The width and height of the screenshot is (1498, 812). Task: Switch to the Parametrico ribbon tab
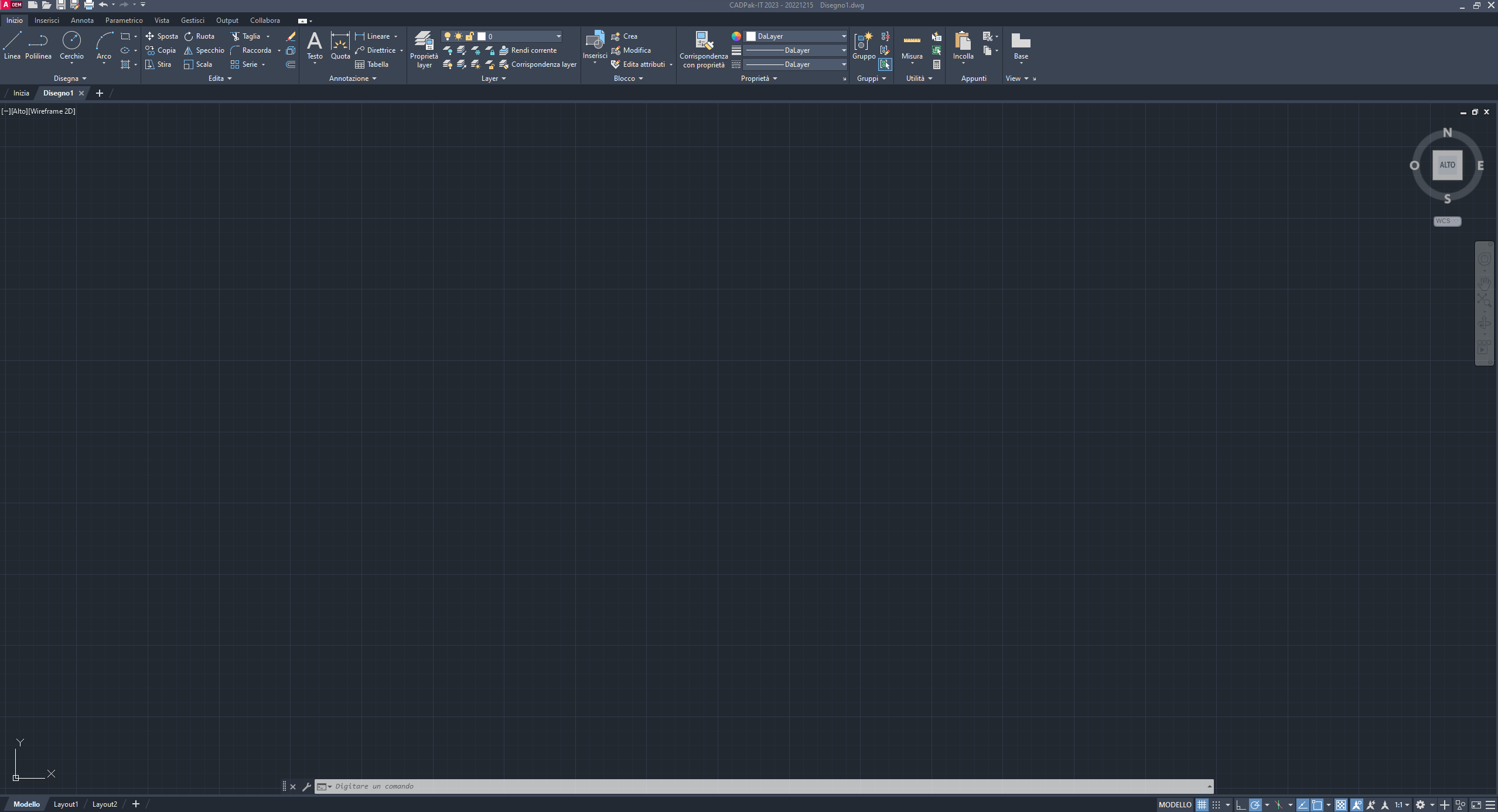click(124, 21)
